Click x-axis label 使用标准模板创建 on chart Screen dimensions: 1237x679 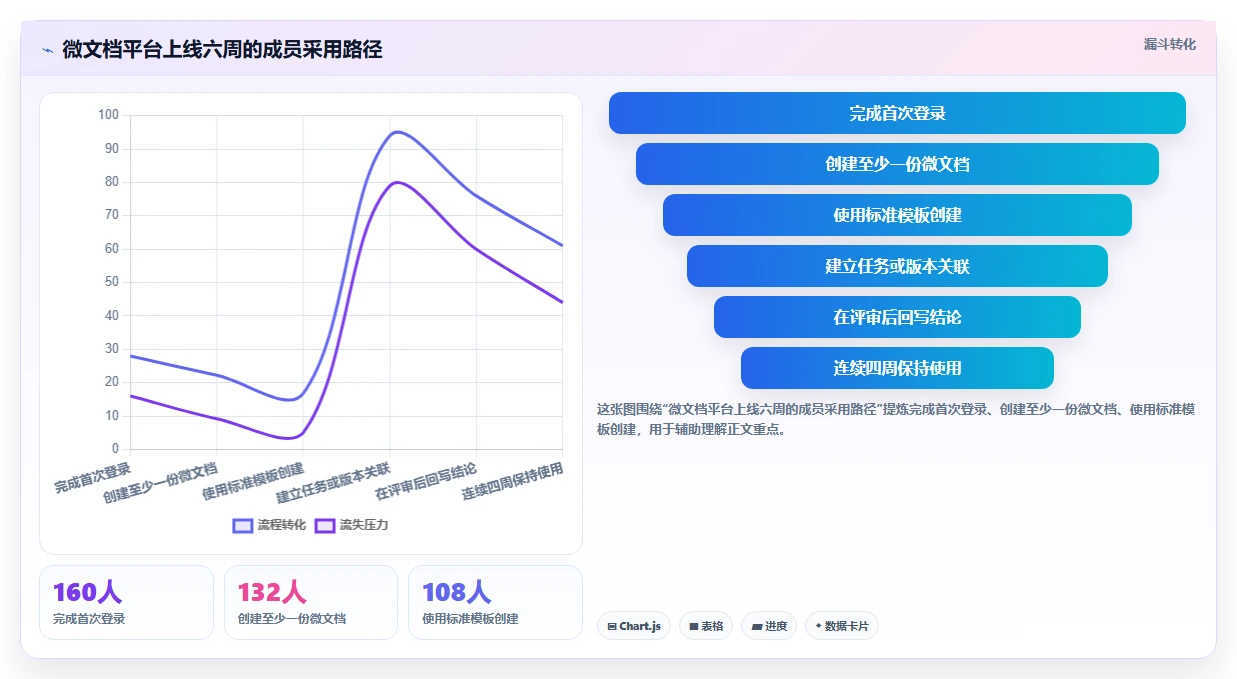click(253, 481)
